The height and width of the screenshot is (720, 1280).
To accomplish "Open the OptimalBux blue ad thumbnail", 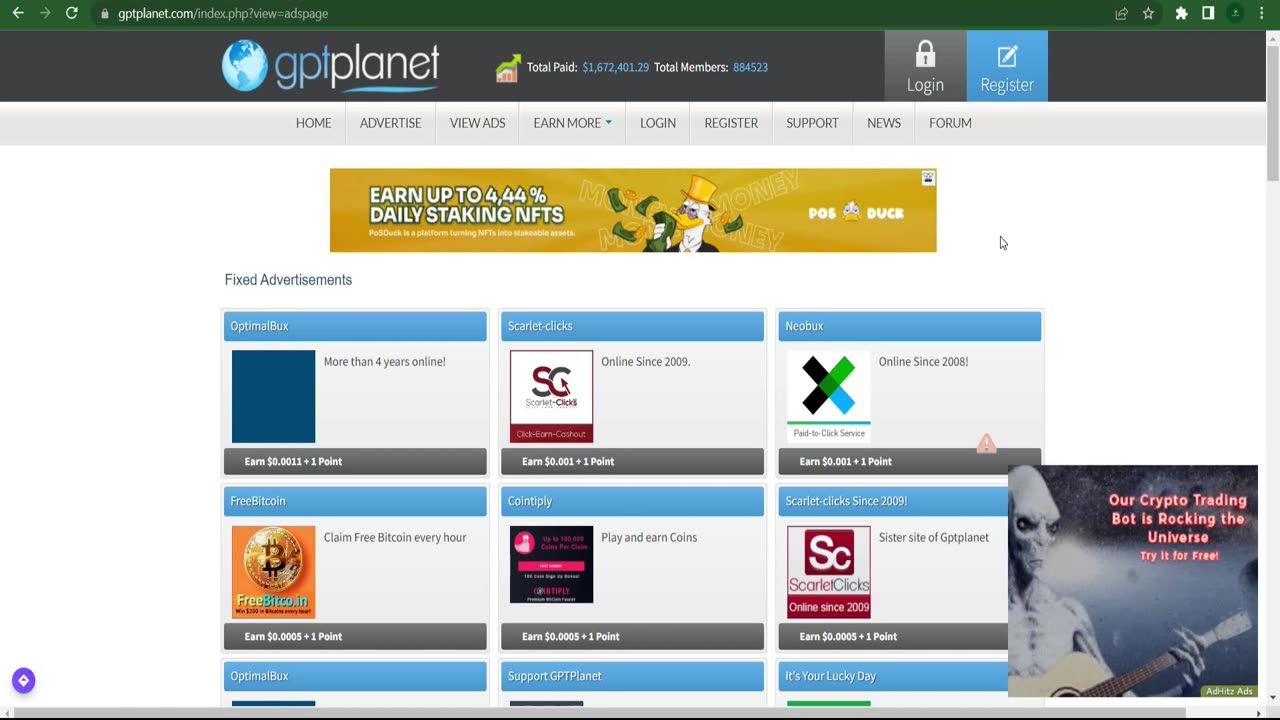I will point(273,396).
